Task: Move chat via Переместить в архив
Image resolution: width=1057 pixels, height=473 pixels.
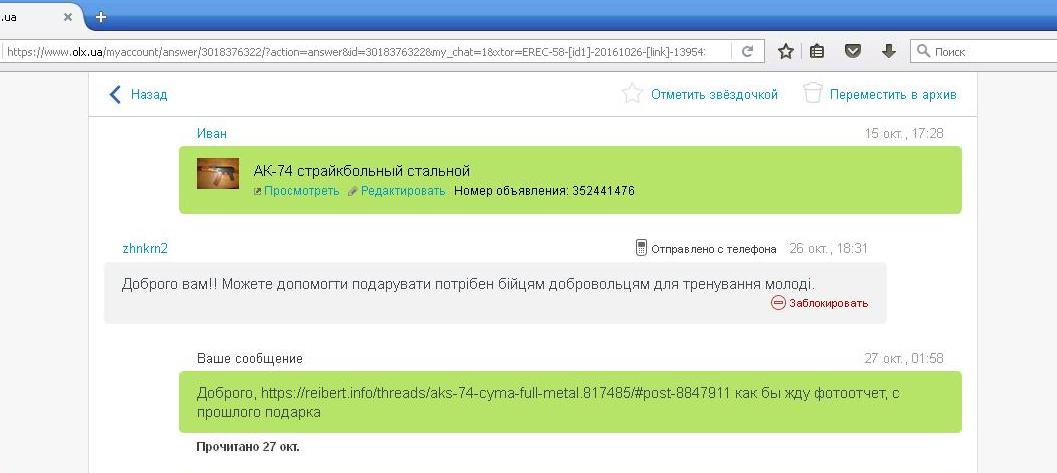Action: 893,94
